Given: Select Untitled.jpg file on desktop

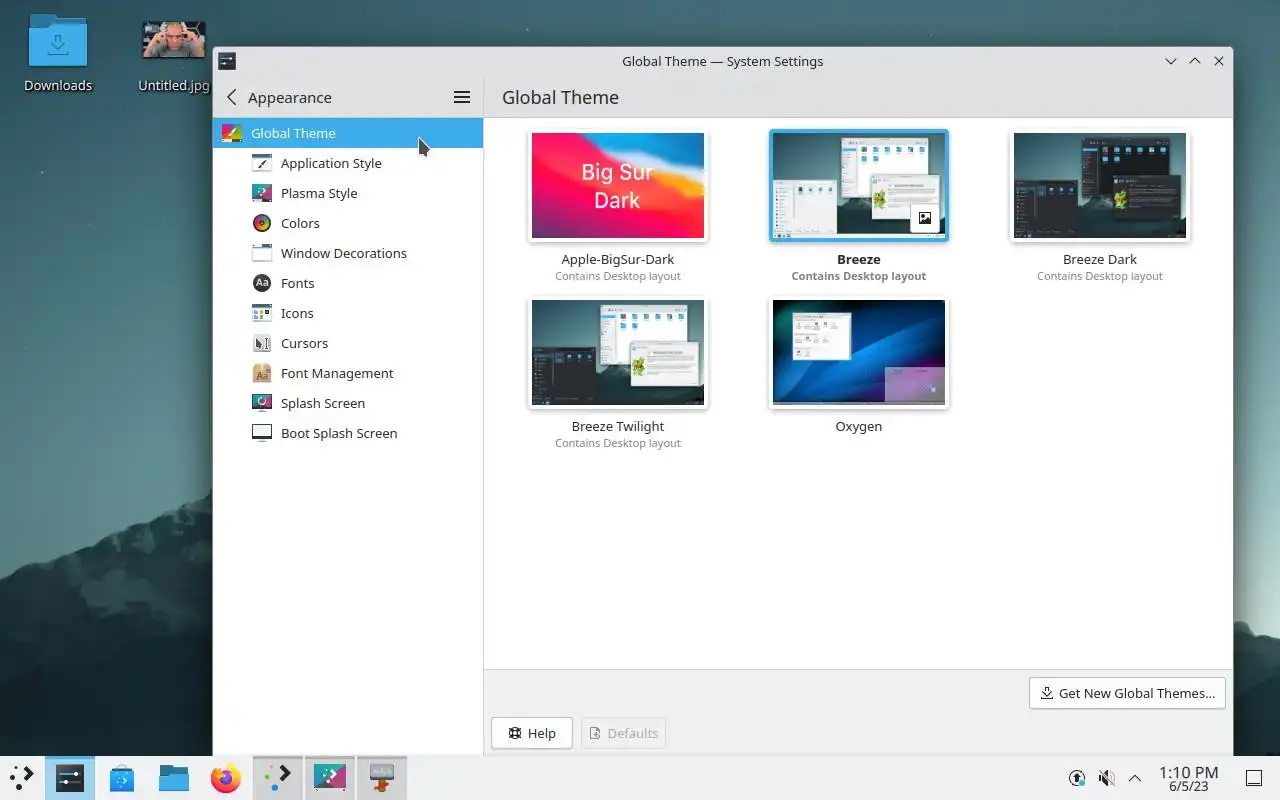Looking at the screenshot, I should [x=174, y=57].
